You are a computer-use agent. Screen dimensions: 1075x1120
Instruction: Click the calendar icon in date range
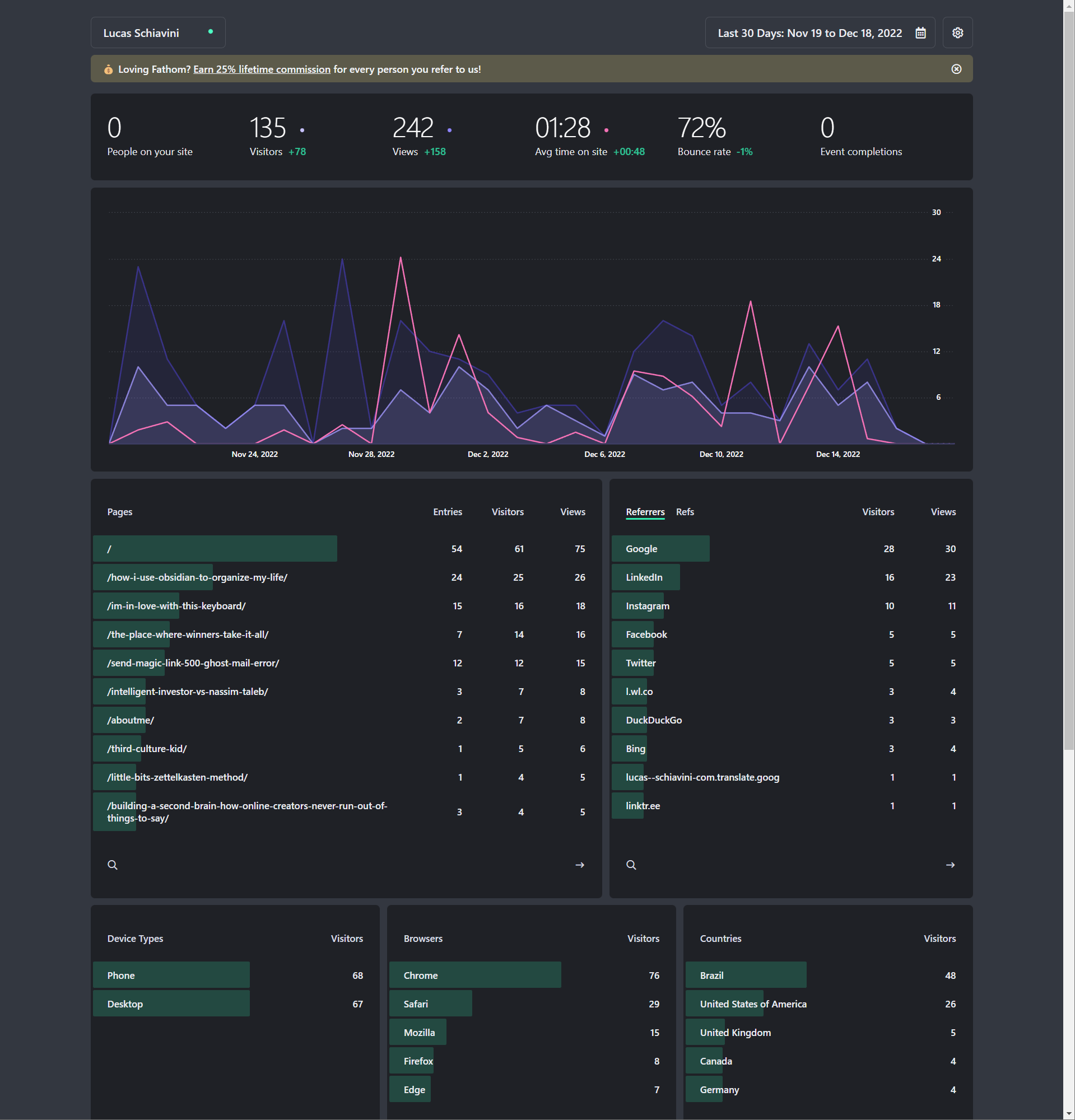coord(920,33)
